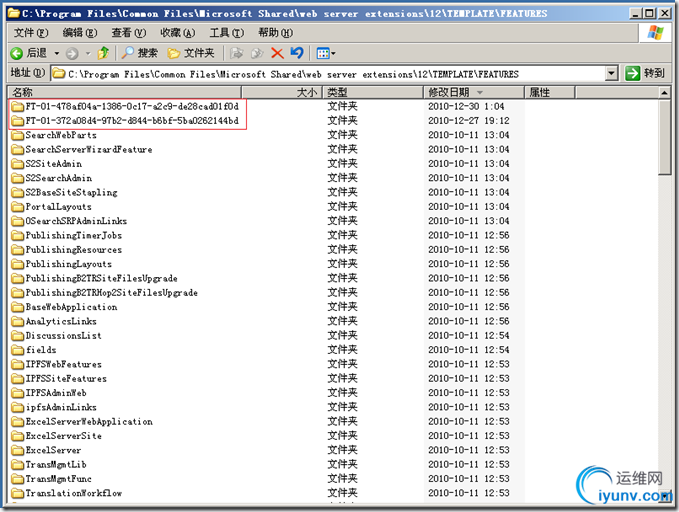Image resolution: width=679 pixels, height=512 pixels.
Task: Sort by the 名称 column header
Action: tap(124, 92)
